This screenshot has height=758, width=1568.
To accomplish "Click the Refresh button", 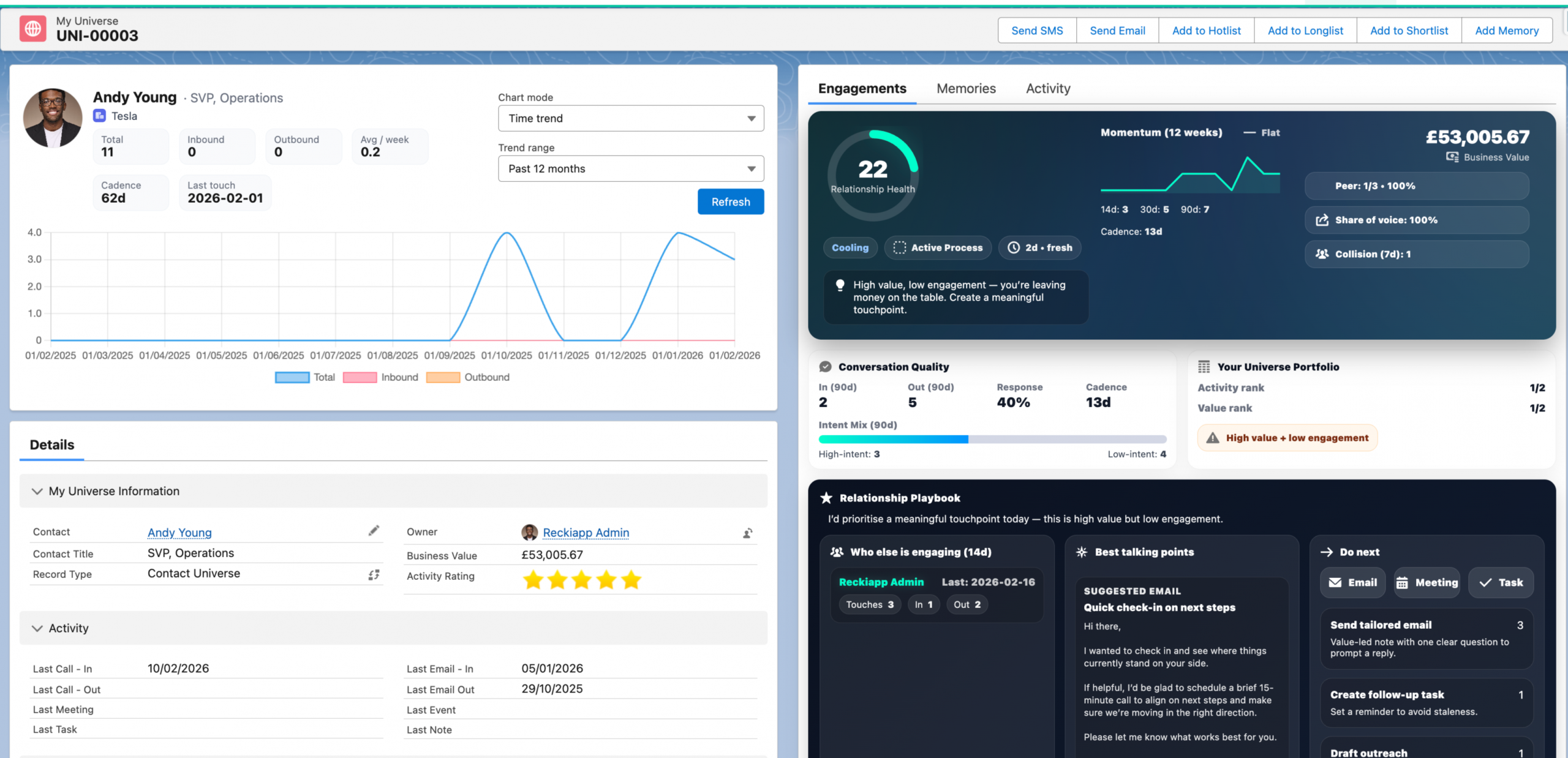I will pos(730,201).
